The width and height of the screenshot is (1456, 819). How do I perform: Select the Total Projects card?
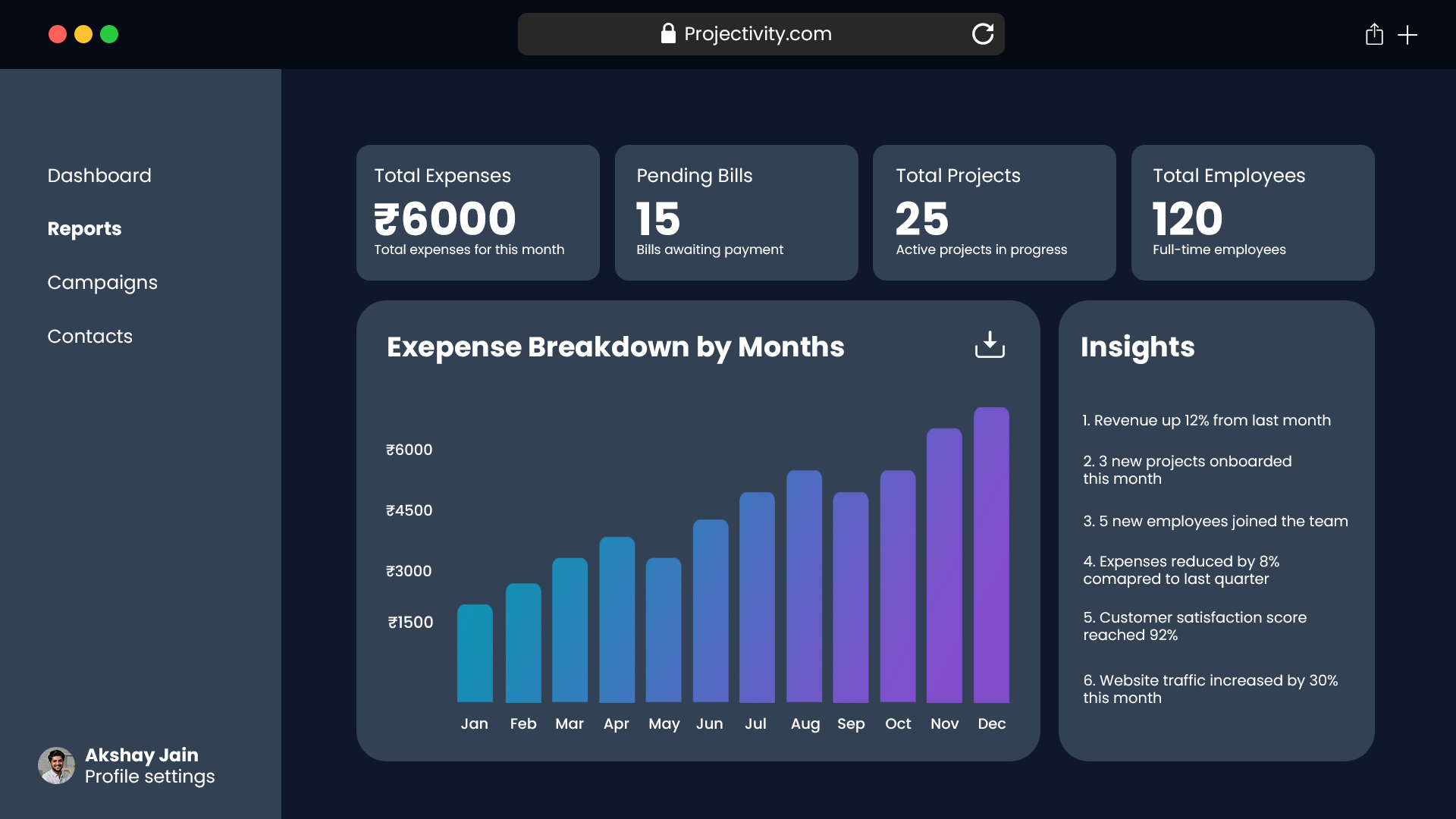(993, 212)
